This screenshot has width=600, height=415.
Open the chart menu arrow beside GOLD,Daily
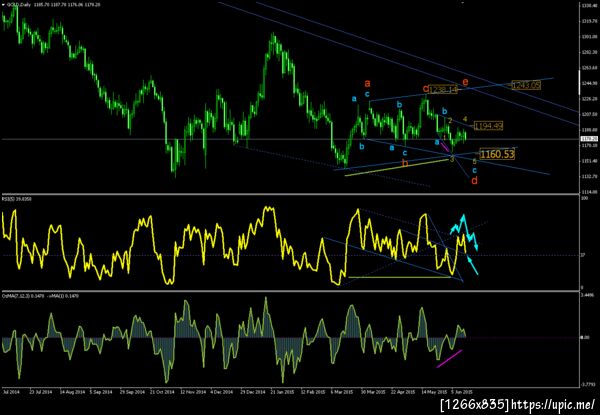point(3,4)
